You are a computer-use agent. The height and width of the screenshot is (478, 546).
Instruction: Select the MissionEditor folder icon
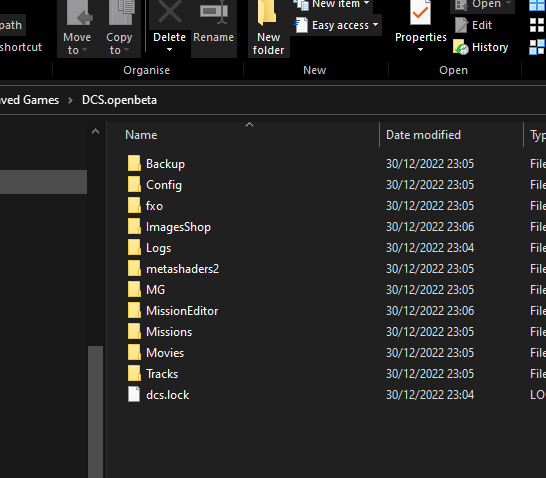coord(134,311)
